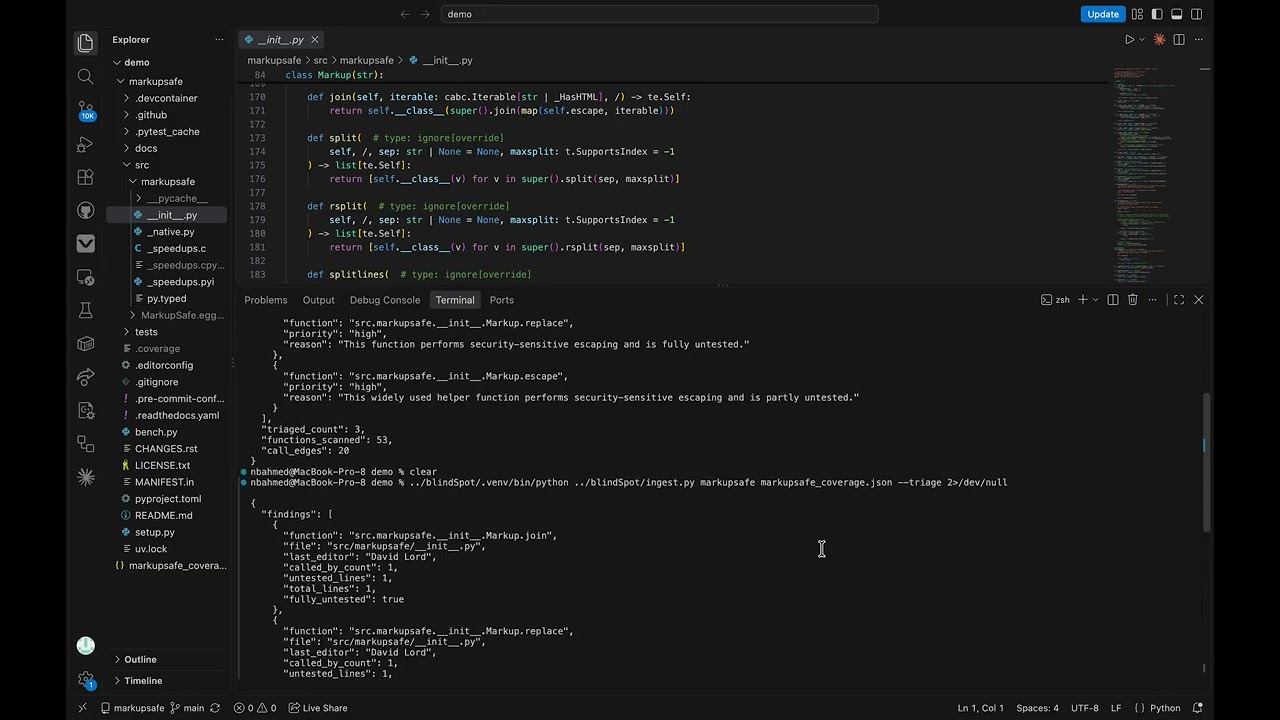Click the terminal vertical scrollbar

click(1206, 462)
